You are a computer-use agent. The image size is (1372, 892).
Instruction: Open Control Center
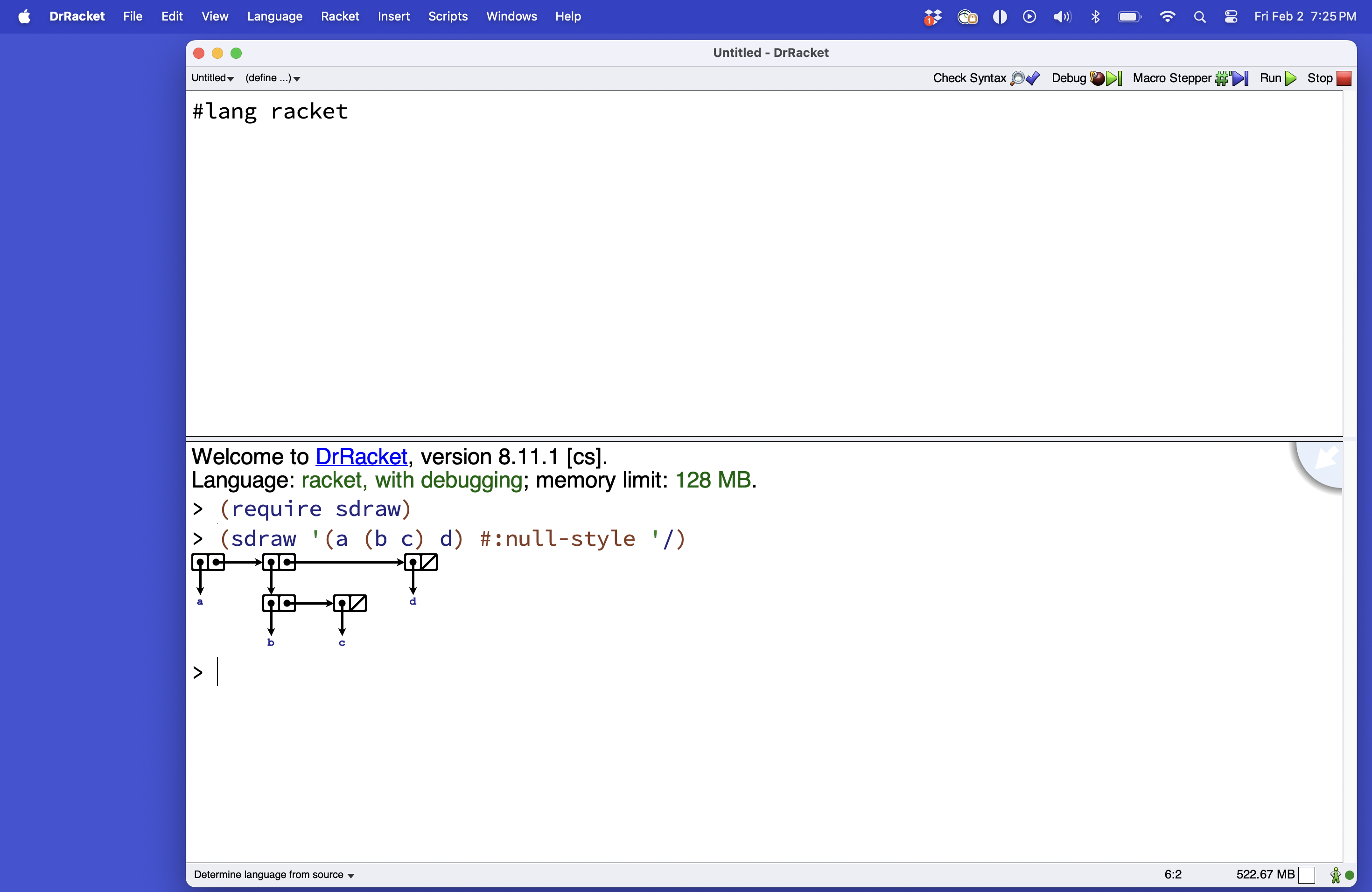tap(1231, 17)
